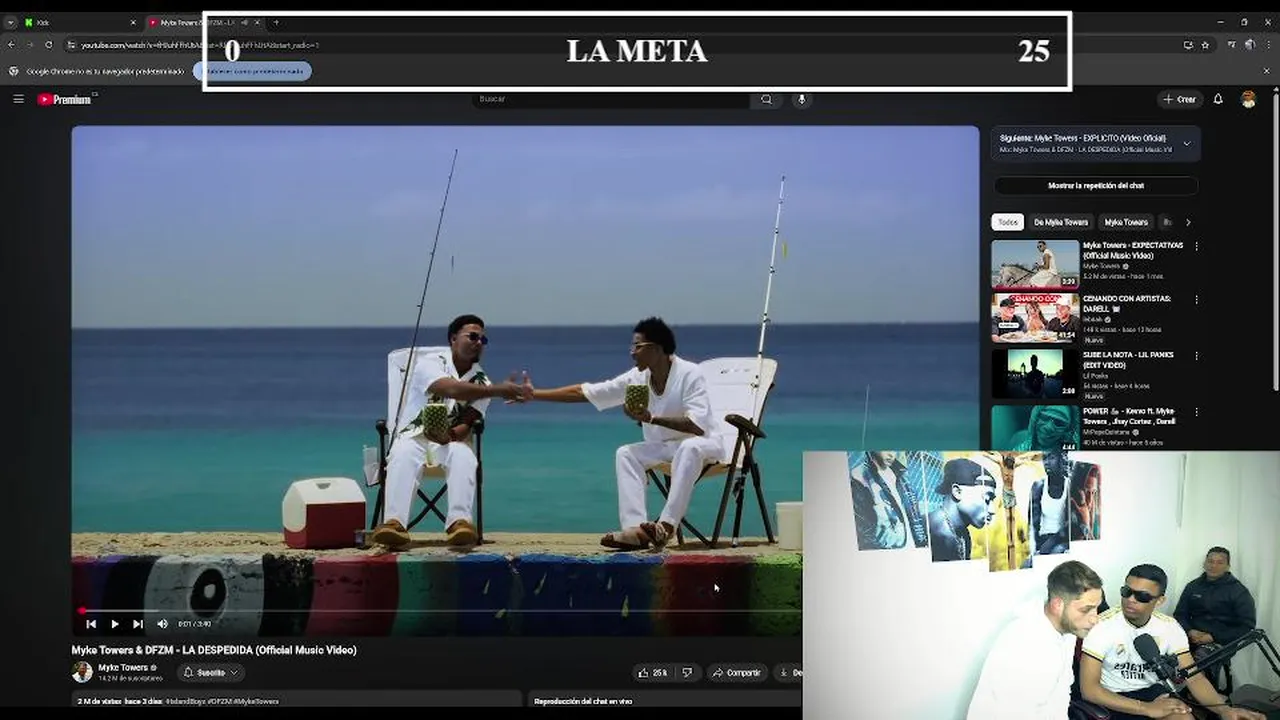The width and height of the screenshot is (1280, 720).
Task: Reload the page in Chrome
Action: click(48, 45)
